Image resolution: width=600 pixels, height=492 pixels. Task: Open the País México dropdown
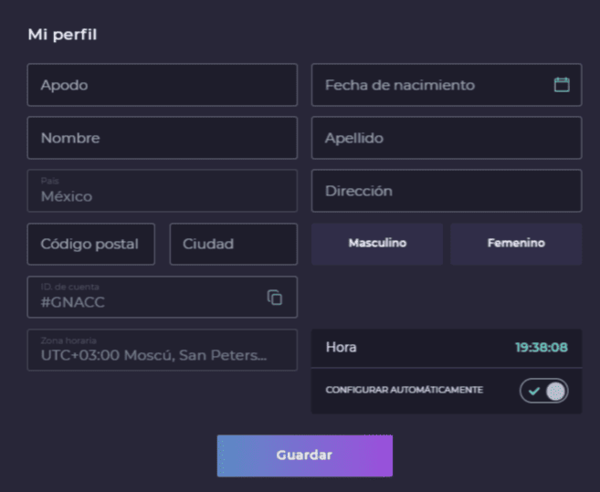pyautogui.click(x=162, y=191)
